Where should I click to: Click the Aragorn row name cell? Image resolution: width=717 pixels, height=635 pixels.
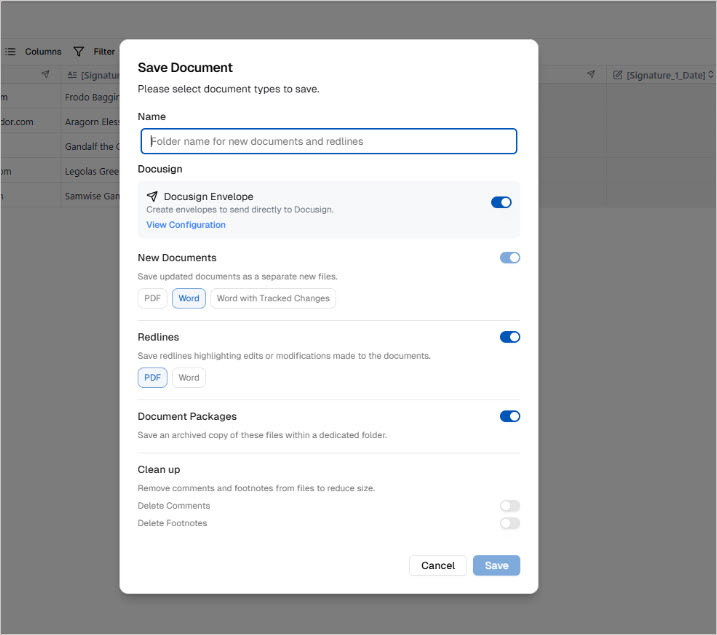[91, 122]
